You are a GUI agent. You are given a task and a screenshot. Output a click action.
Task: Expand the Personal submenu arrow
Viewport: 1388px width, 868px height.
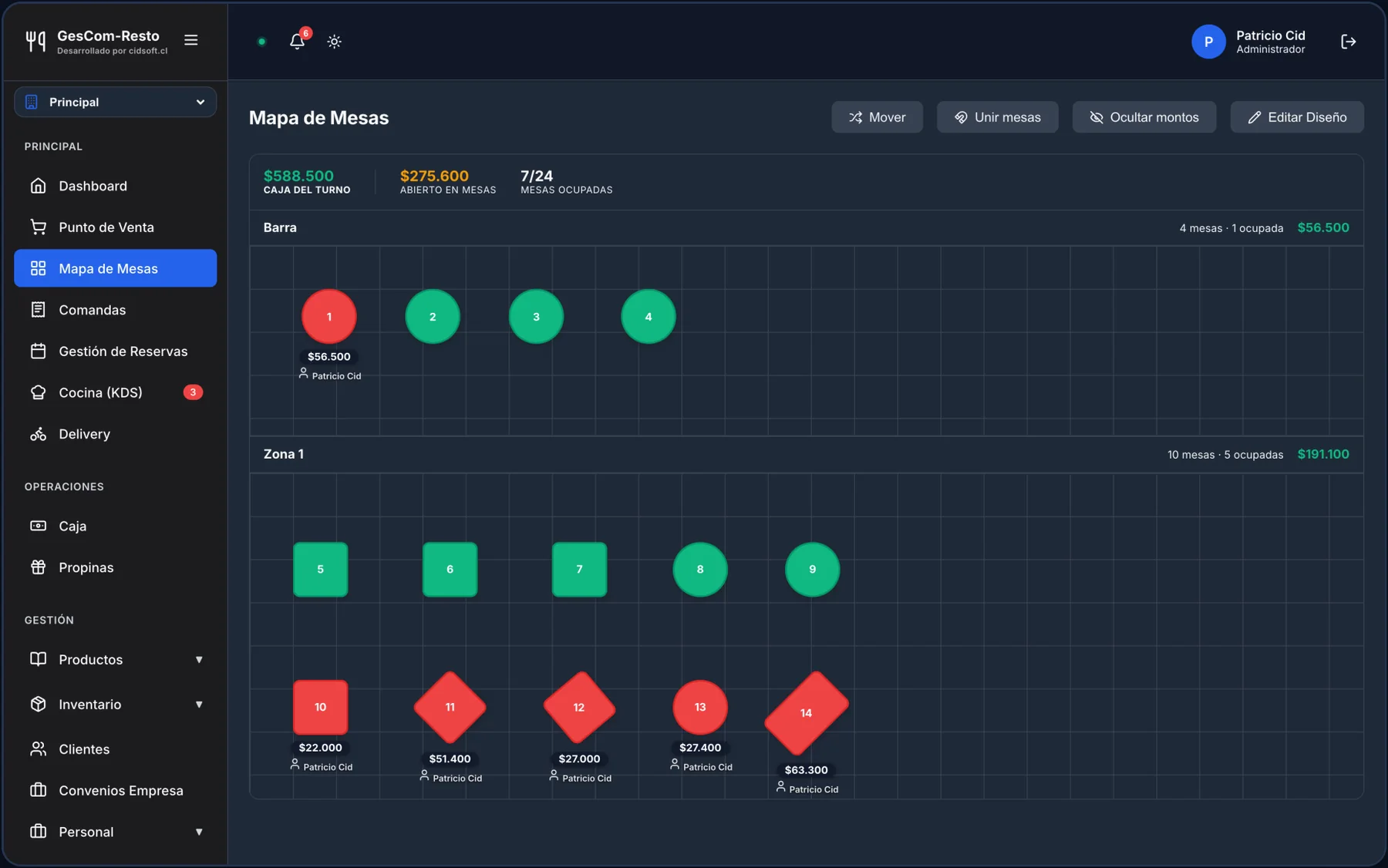199,832
